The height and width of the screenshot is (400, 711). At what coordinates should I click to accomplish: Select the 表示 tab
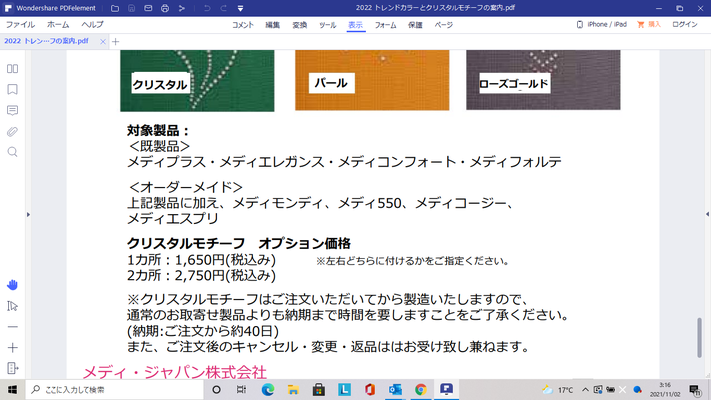pyautogui.click(x=356, y=25)
